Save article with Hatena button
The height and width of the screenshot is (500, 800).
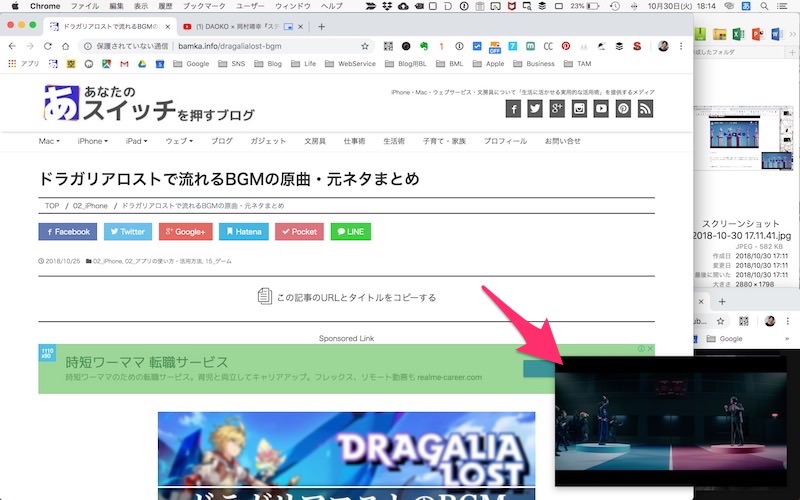click(x=244, y=232)
